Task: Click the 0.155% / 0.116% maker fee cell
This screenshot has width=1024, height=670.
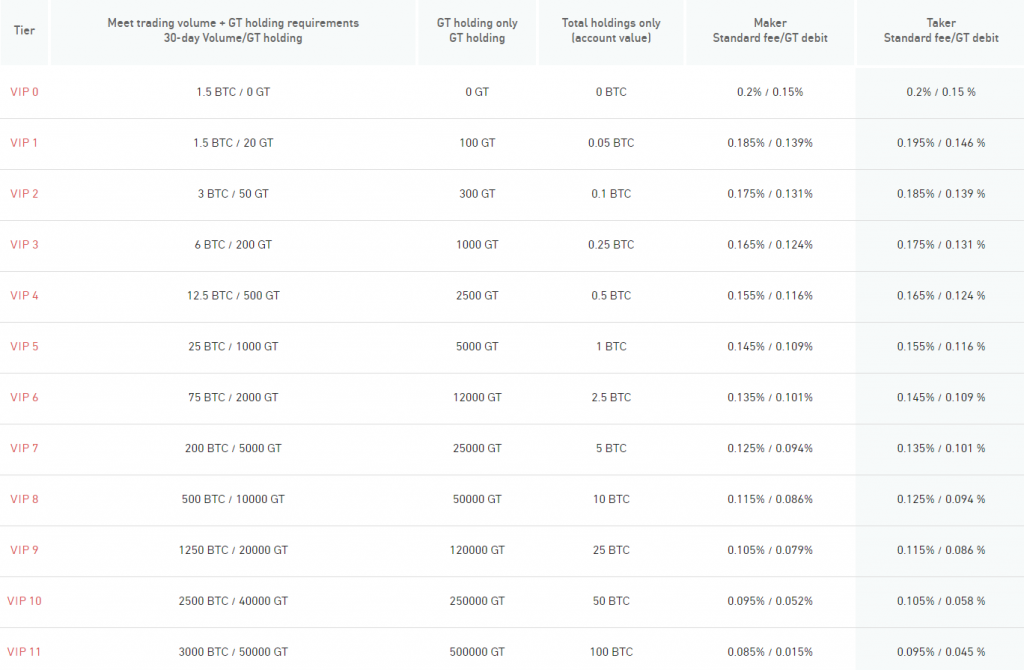Action: pos(769,296)
